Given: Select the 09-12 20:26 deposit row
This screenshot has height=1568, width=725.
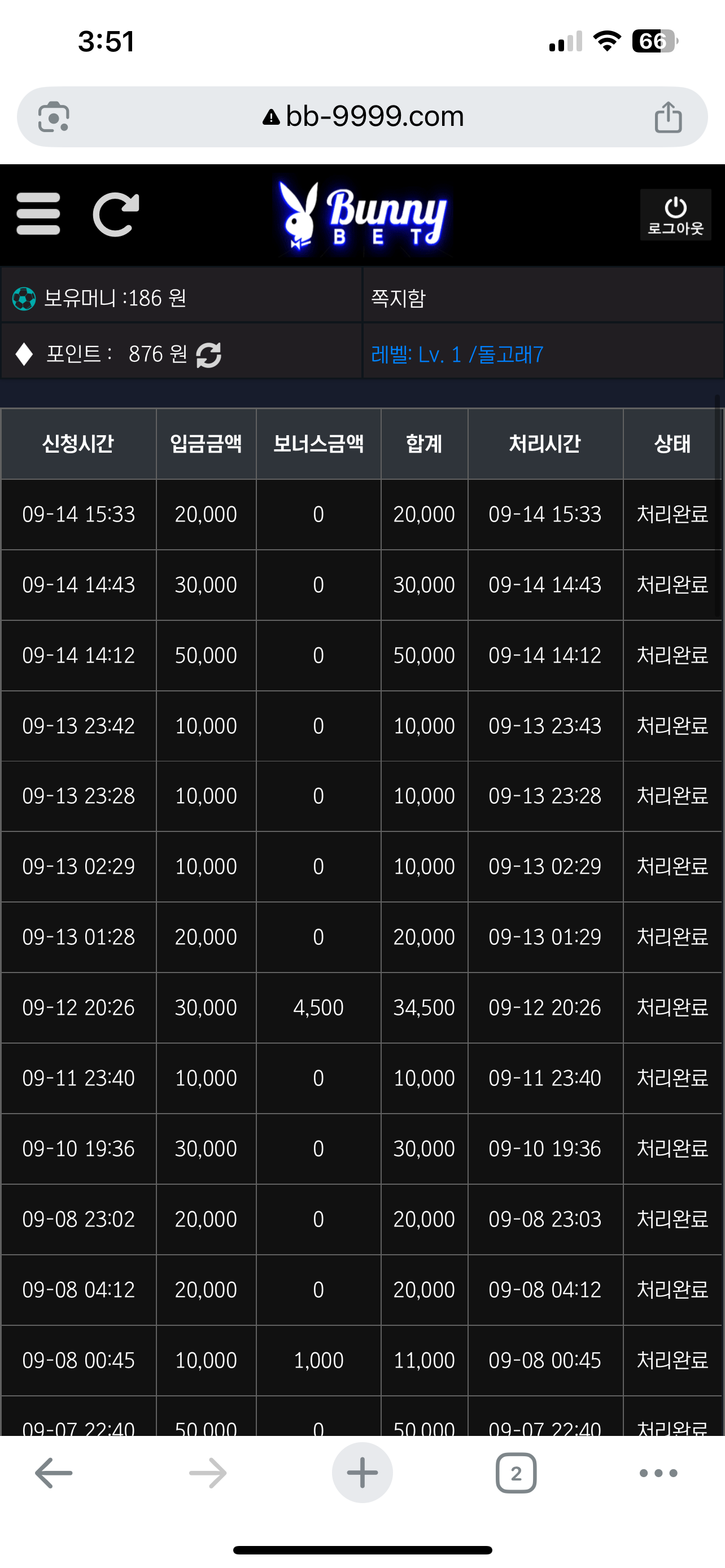Looking at the screenshot, I should [361, 1008].
